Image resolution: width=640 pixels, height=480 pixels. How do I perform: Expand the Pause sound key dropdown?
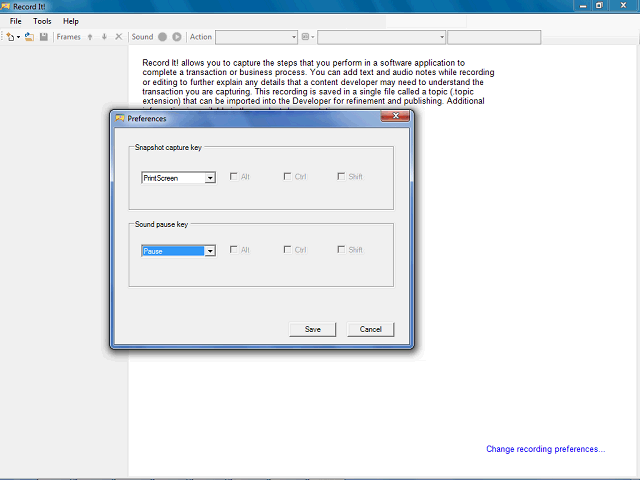pos(210,251)
